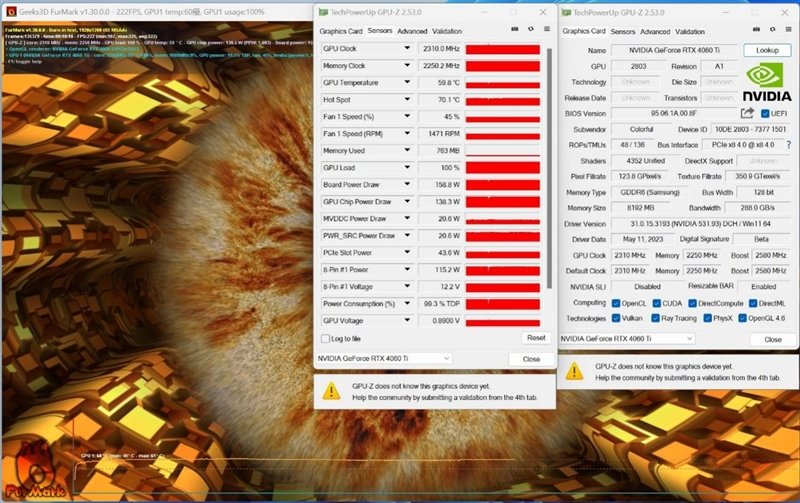Toggle the Log to file checkbox

coord(325,338)
